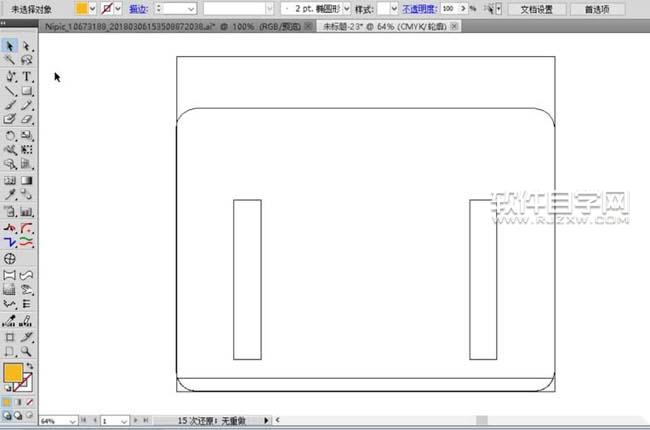Open the zoom level dropdown at bottom
Viewport: 650px width, 430px height.
[73, 421]
